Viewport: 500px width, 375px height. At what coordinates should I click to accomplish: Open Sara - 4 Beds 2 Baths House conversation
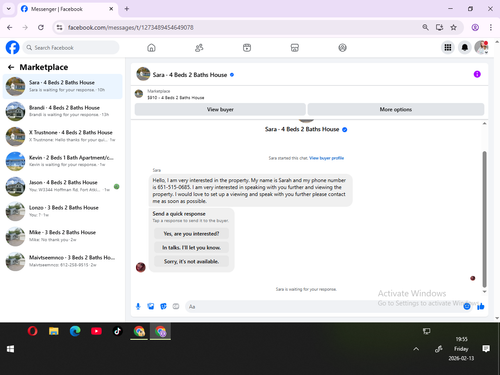tap(63, 86)
